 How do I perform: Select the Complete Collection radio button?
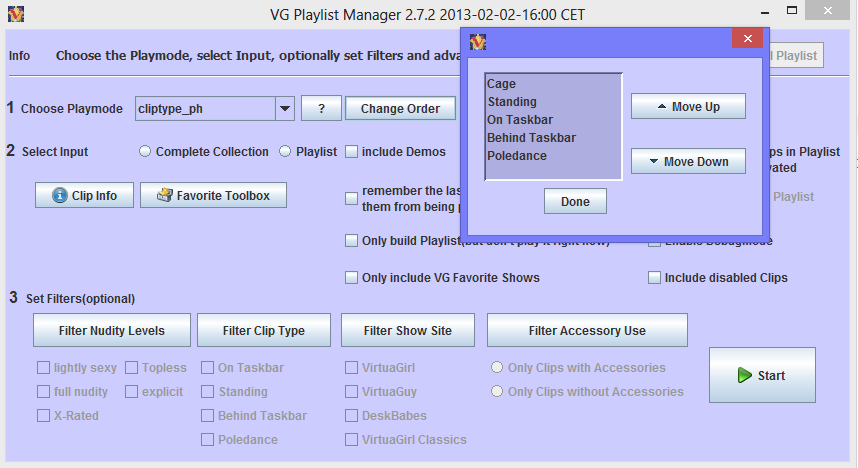pos(145,152)
